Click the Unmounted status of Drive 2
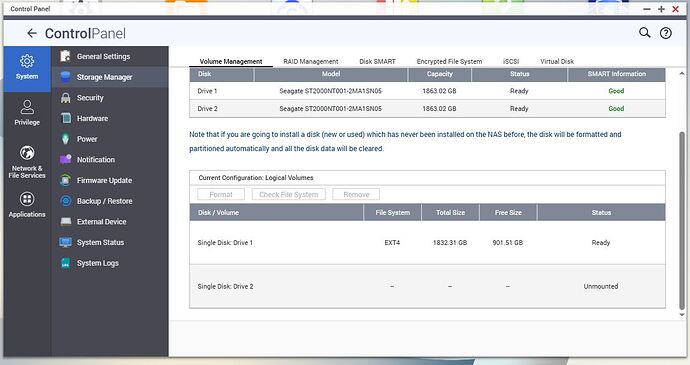The height and width of the screenshot is (365, 690). coord(601,286)
